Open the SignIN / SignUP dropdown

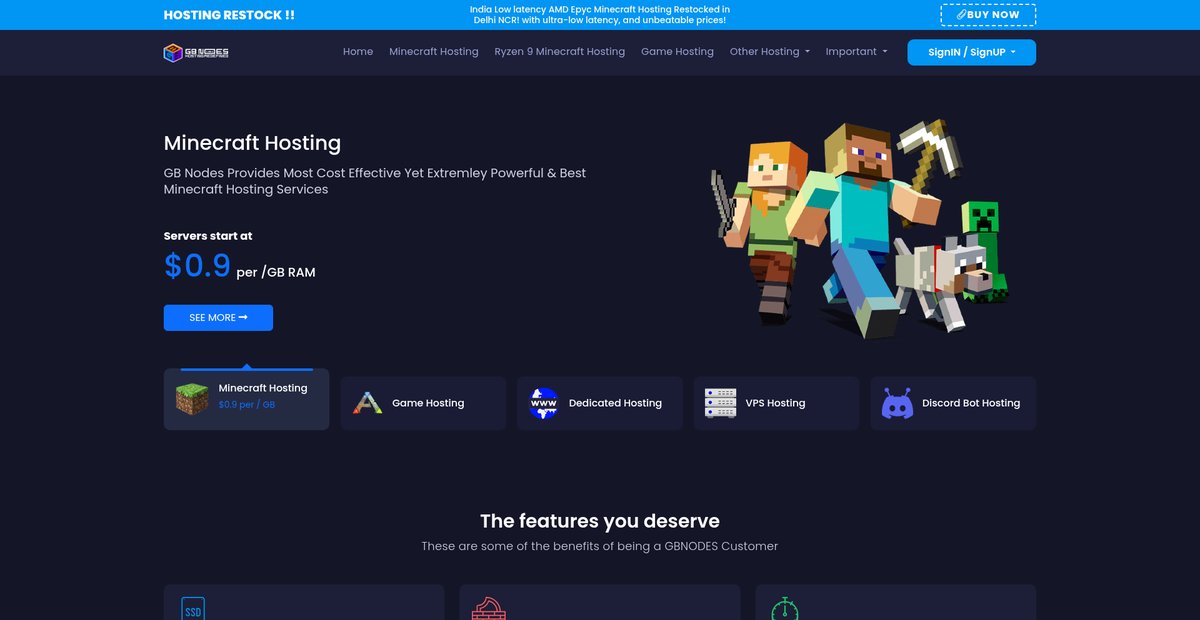pyautogui.click(x=972, y=52)
